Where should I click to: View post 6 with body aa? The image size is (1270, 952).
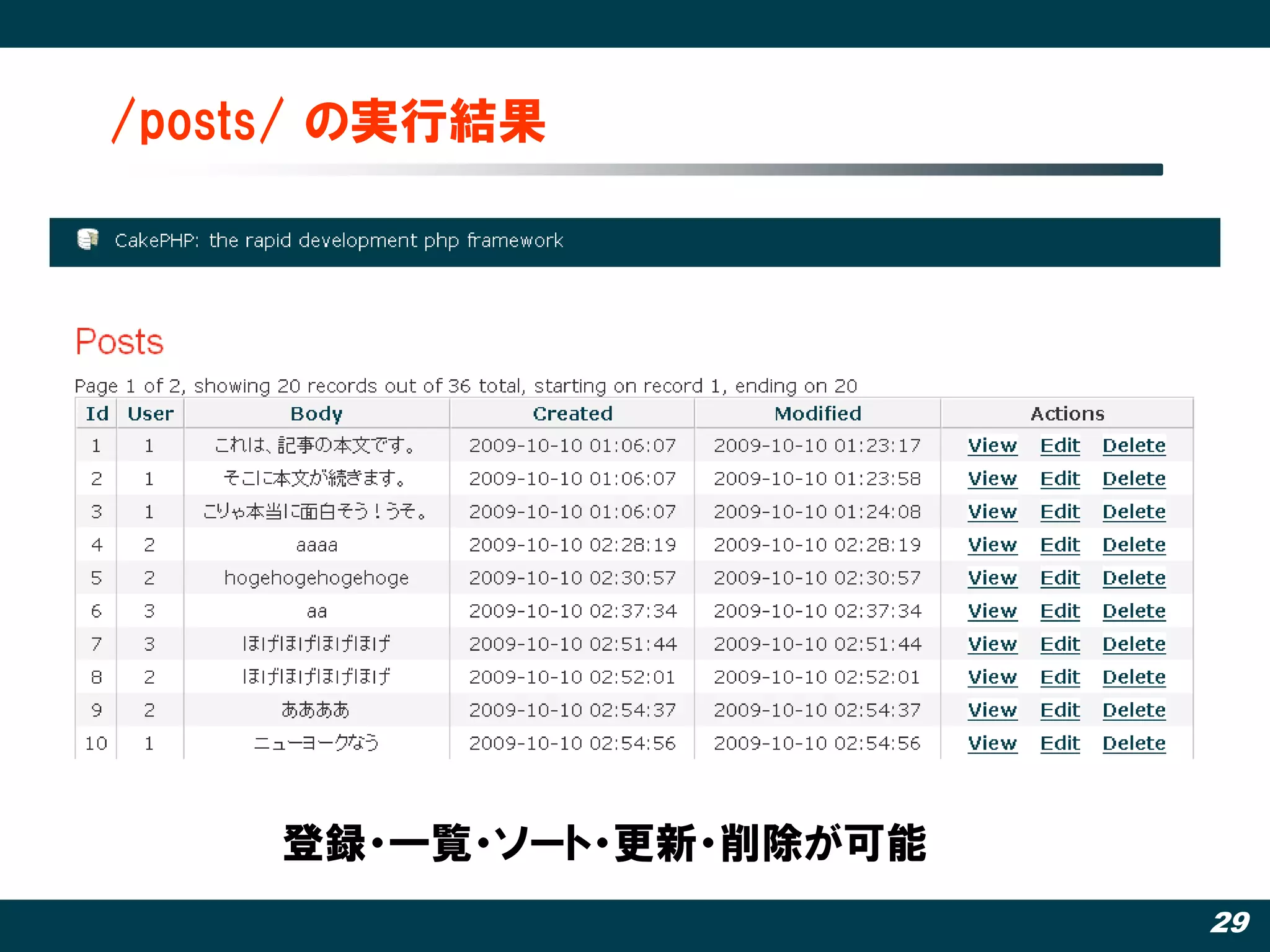tap(992, 611)
